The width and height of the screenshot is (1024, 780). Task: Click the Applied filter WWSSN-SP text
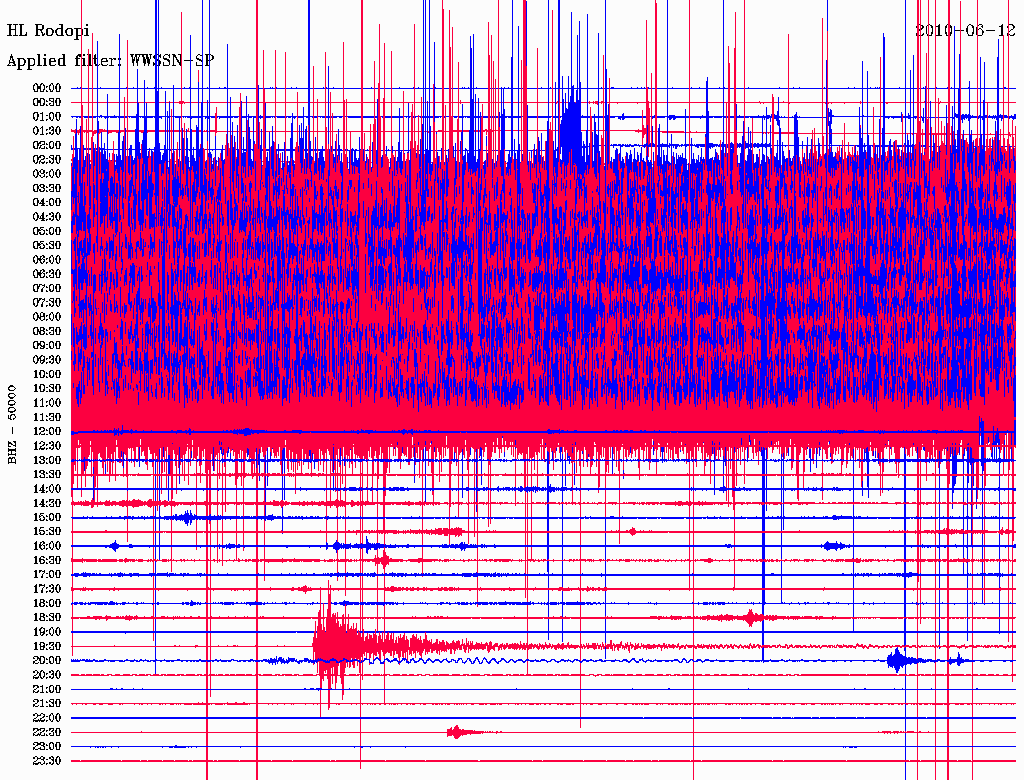point(110,61)
